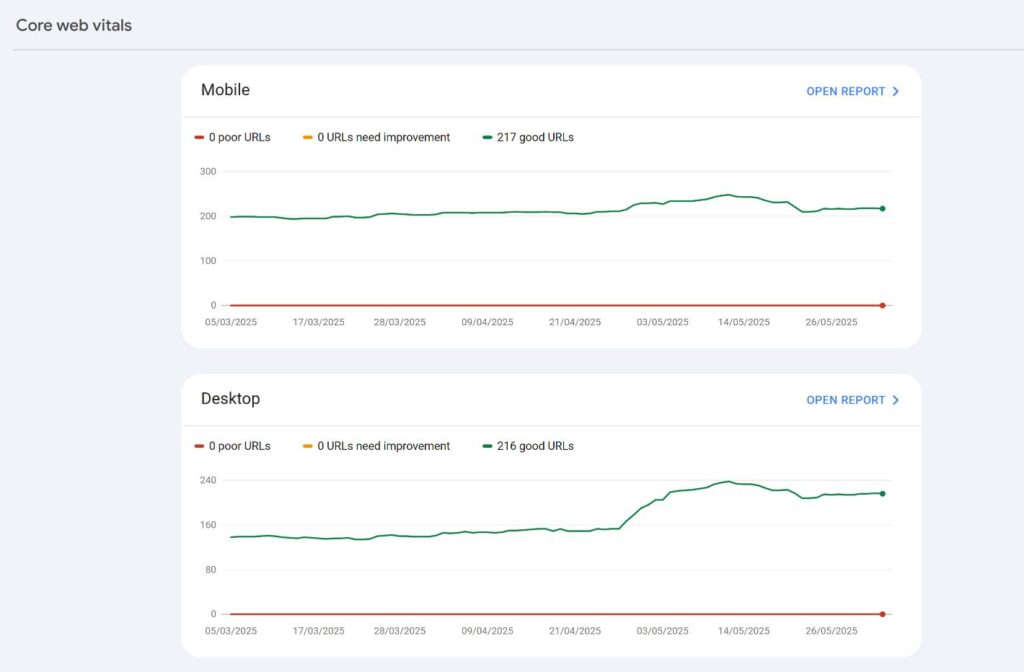Click the Core web vitals page heading

click(74, 25)
